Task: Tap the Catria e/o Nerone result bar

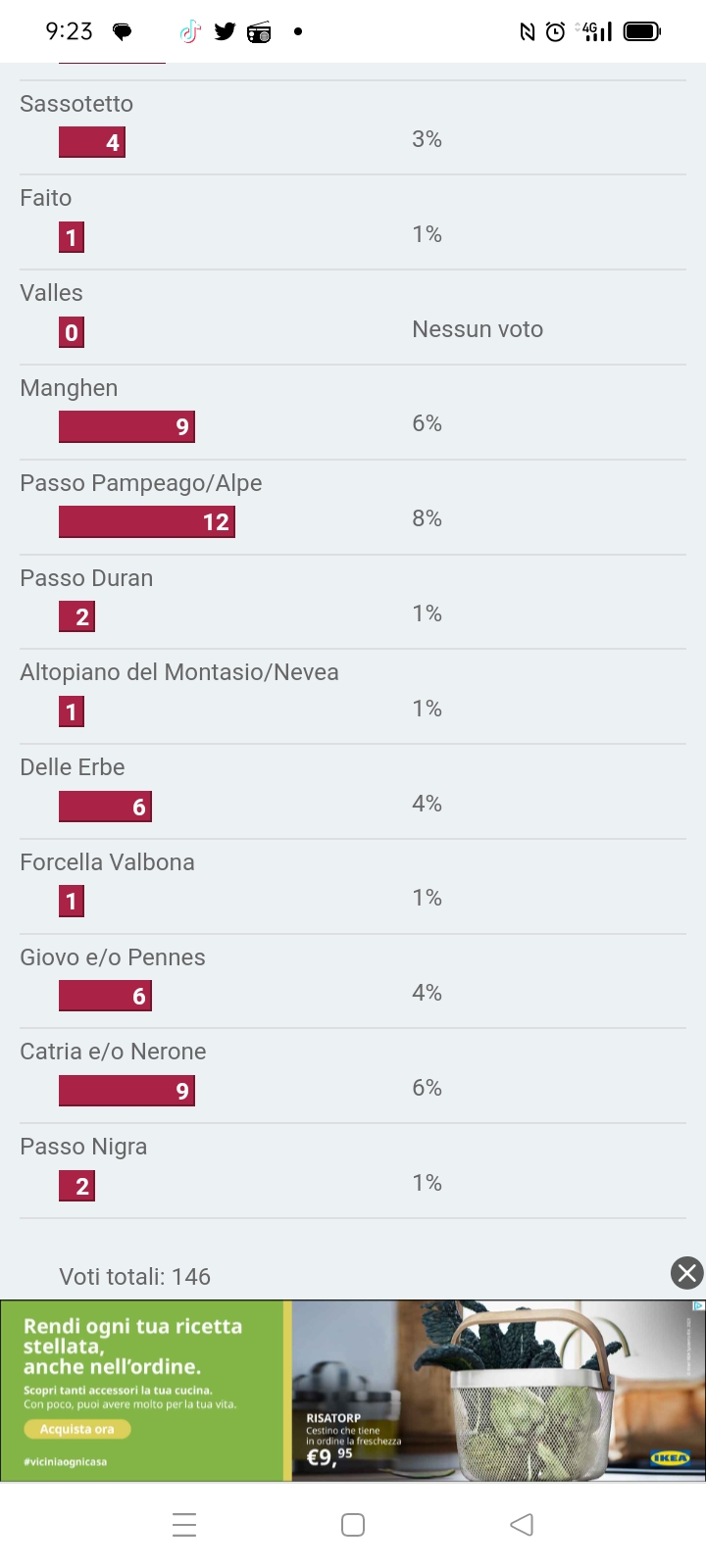Action: coord(126,1091)
